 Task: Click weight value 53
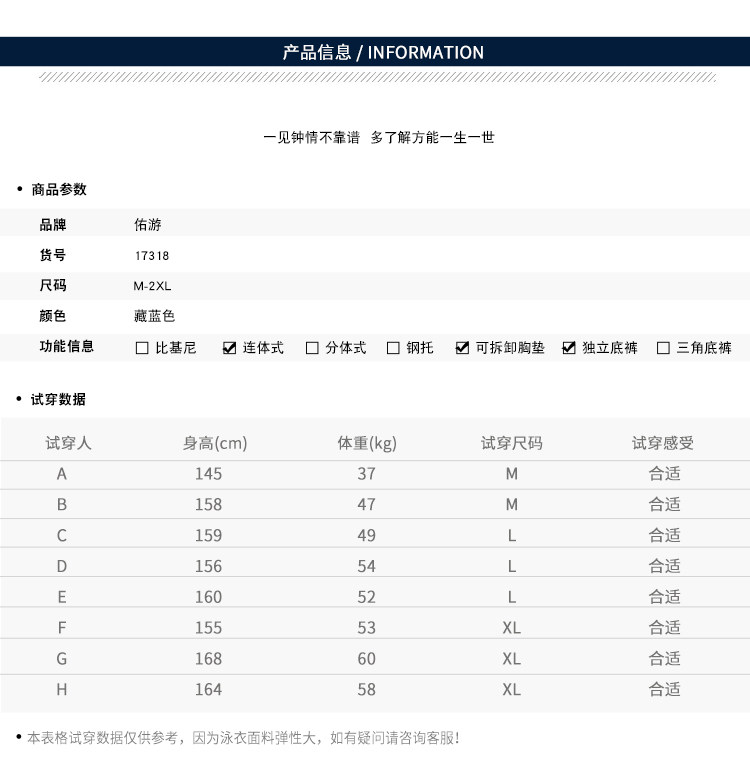366,628
